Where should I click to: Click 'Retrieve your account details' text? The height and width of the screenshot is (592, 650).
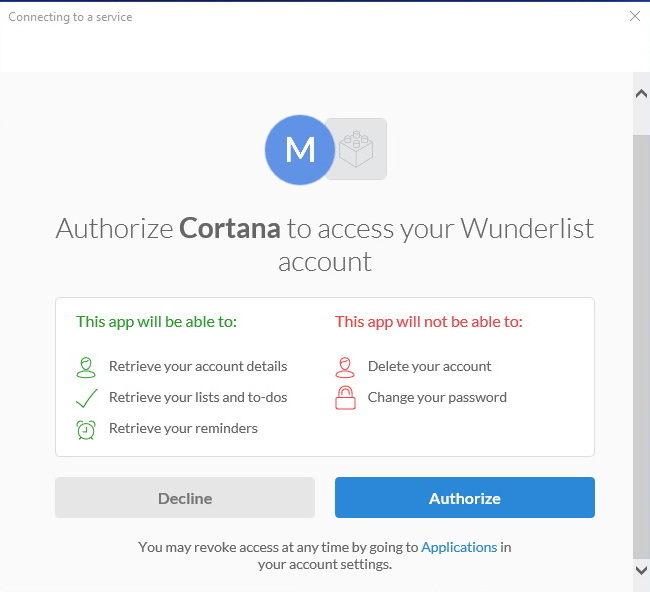point(198,366)
